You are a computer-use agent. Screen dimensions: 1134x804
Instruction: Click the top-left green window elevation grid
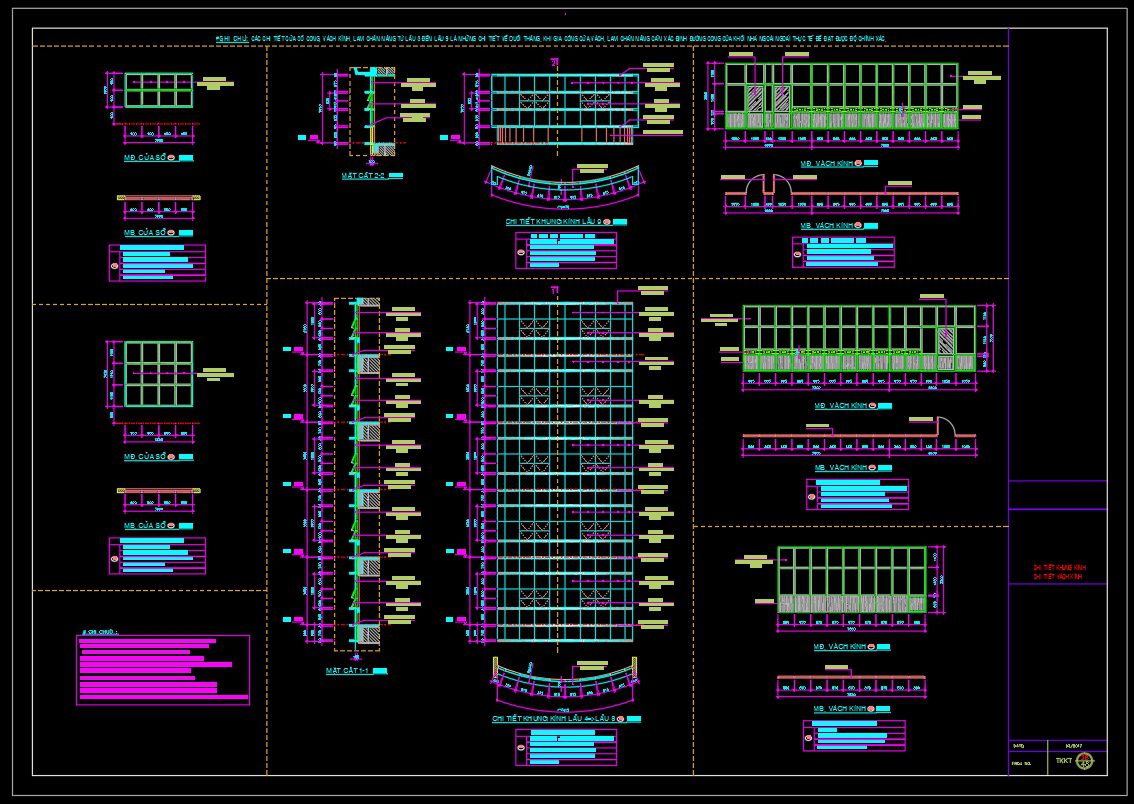(158, 90)
